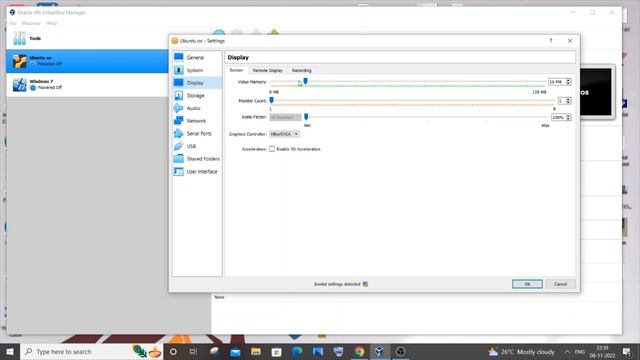
Task: Switch to the Recording tab
Action: 302,71
